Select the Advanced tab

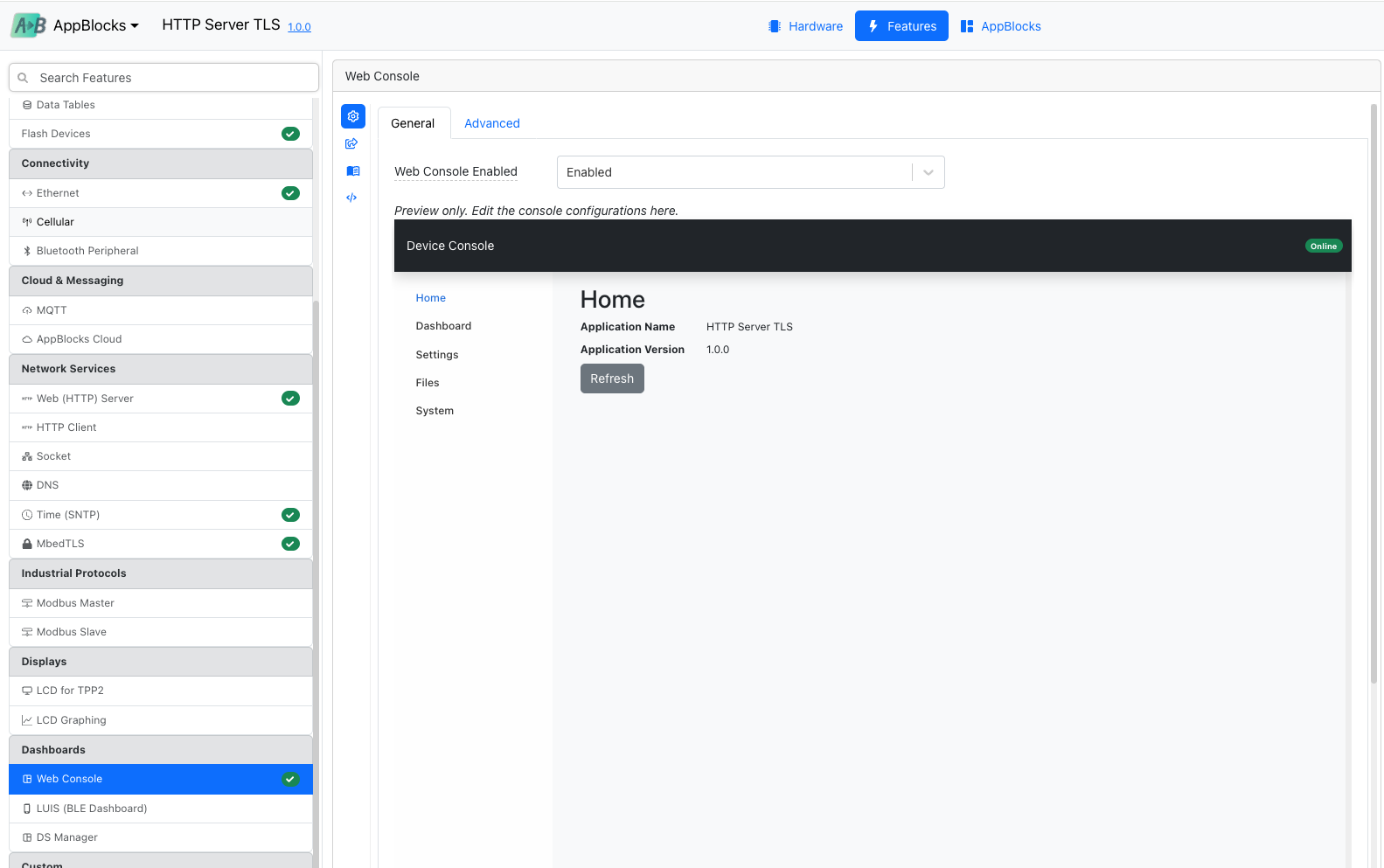pyautogui.click(x=492, y=123)
